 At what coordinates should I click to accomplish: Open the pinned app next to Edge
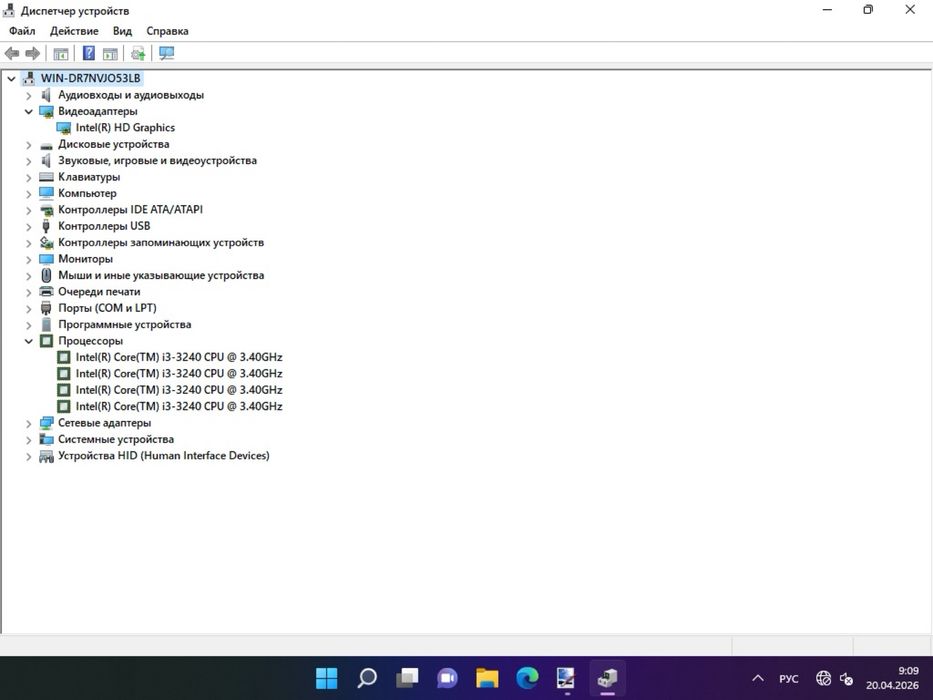pos(566,677)
